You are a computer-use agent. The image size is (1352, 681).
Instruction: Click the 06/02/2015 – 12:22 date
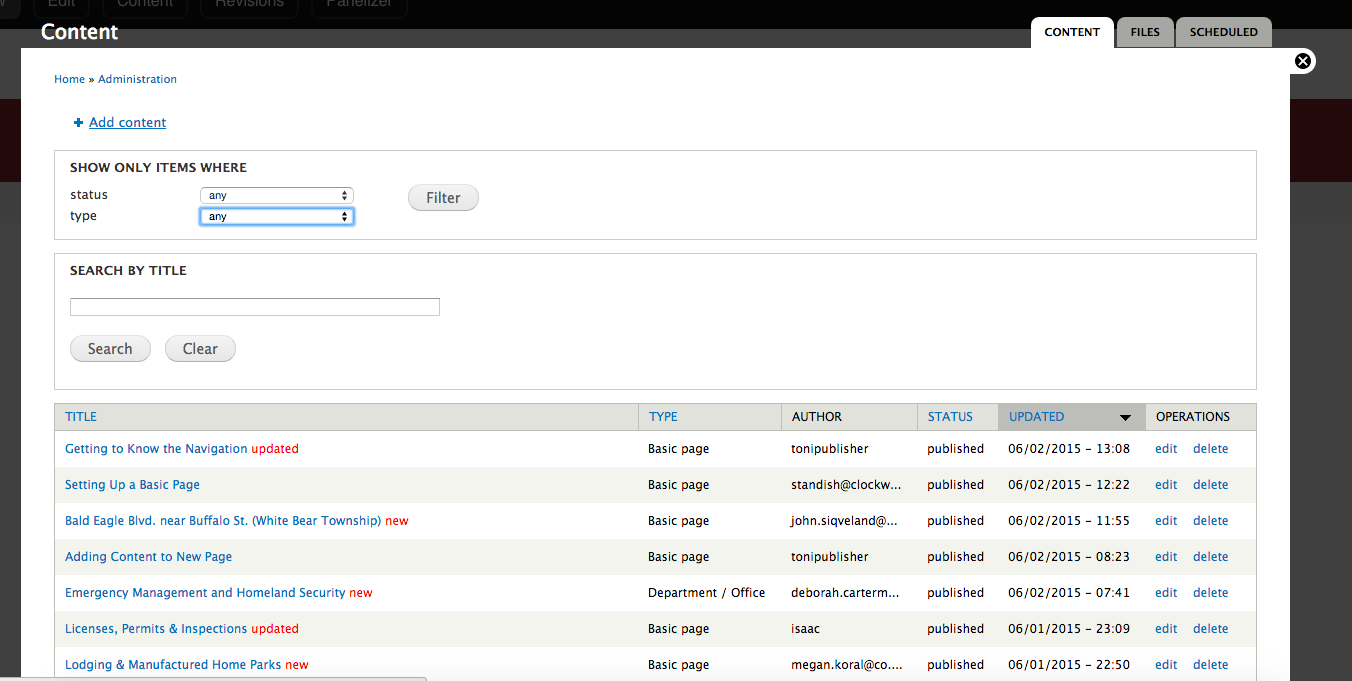click(1069, 485)
